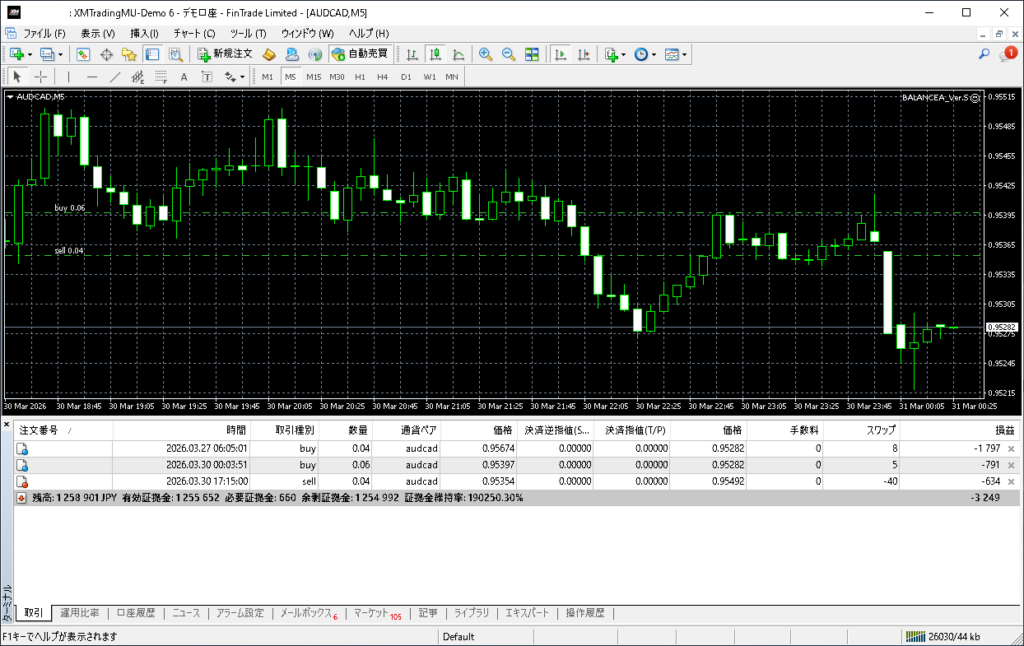Open the チャート (C) menu
Image resolution: width=1024 pixels, height=646 pixels.
point(194,33)
